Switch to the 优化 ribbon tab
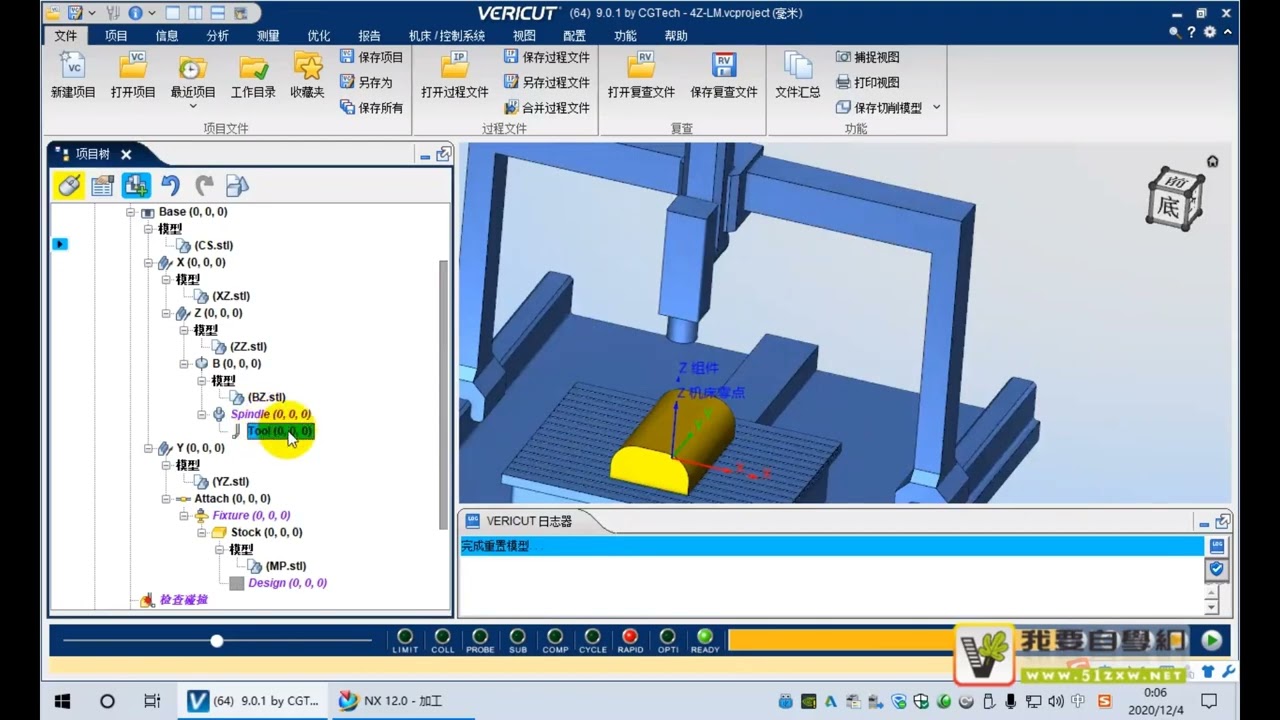 (x=319, y=35)
